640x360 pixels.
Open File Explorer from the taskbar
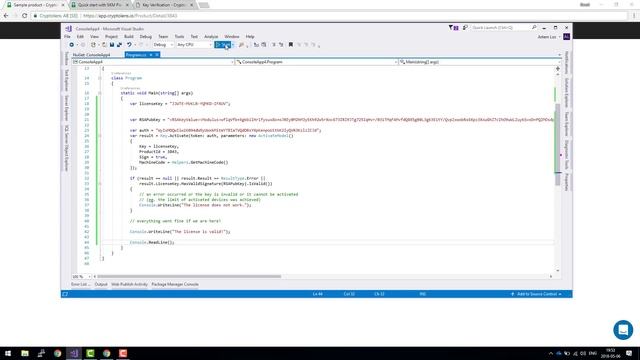[x=25, y=353]
